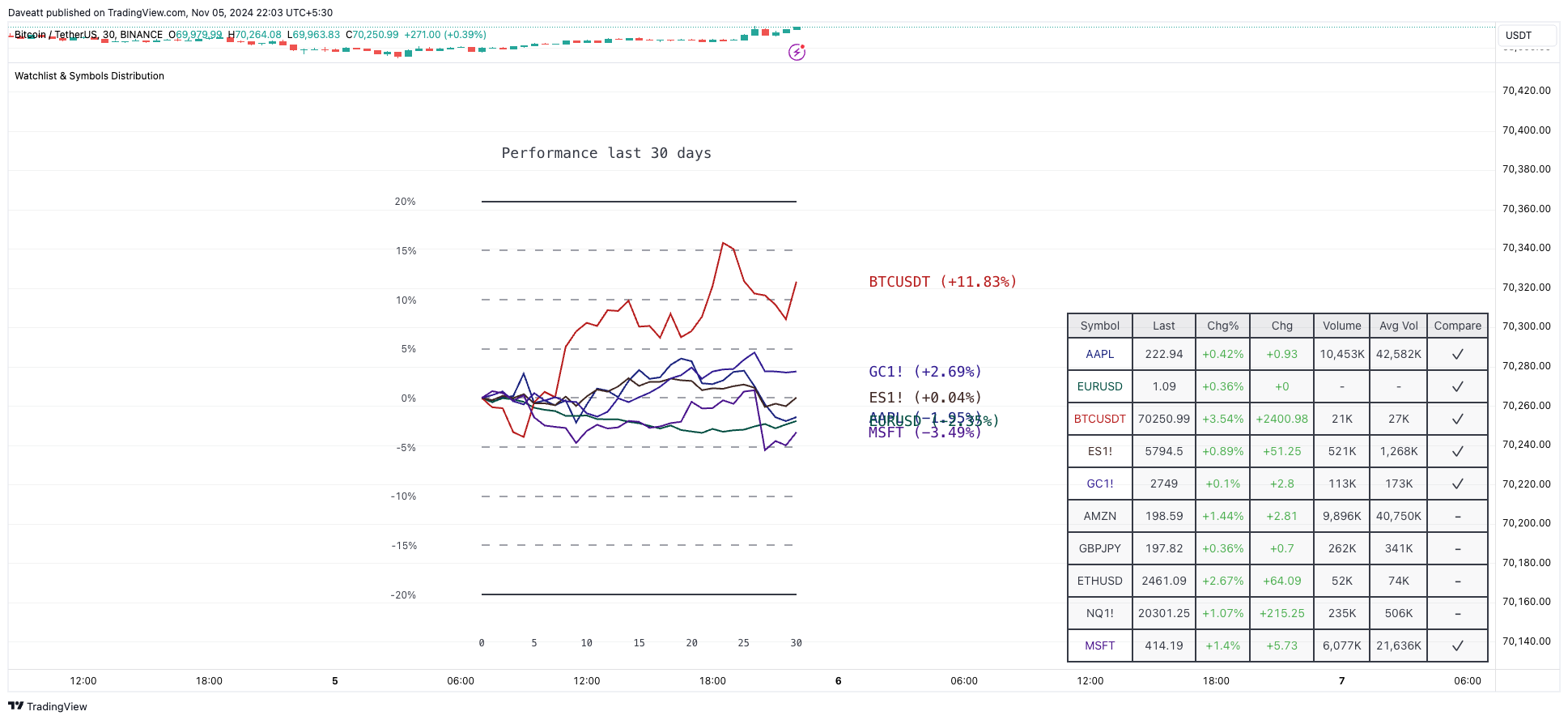Click the Daveatt published on TradingView.com caption
The height and width of the screenshot is (720, 1568).
point(170,13)
